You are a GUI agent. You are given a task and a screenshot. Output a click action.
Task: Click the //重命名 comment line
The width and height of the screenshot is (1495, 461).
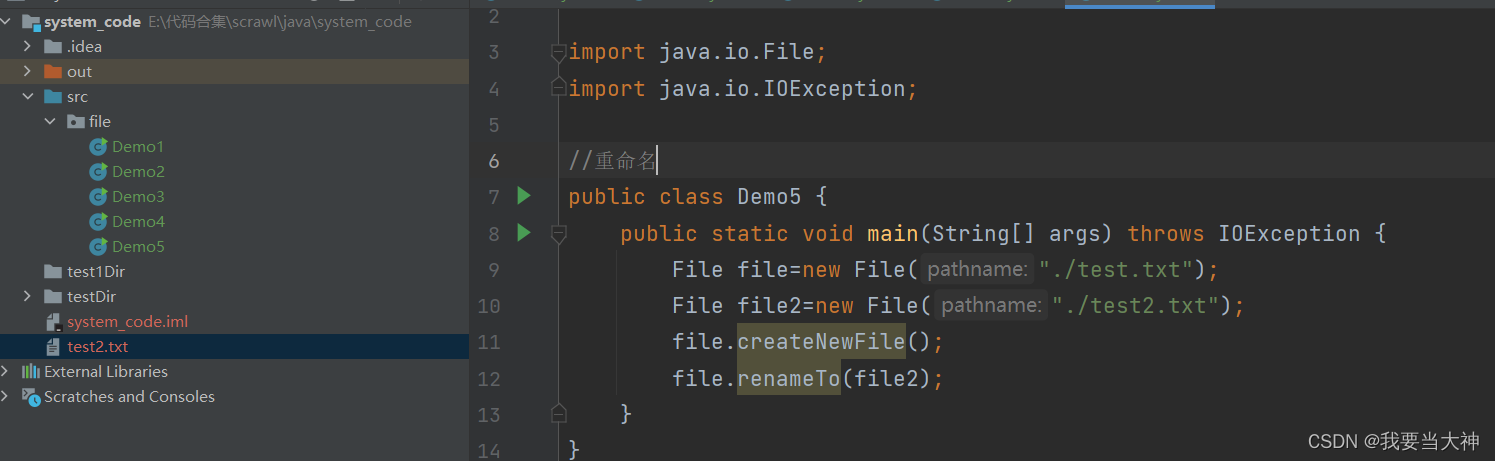[612, 160]
